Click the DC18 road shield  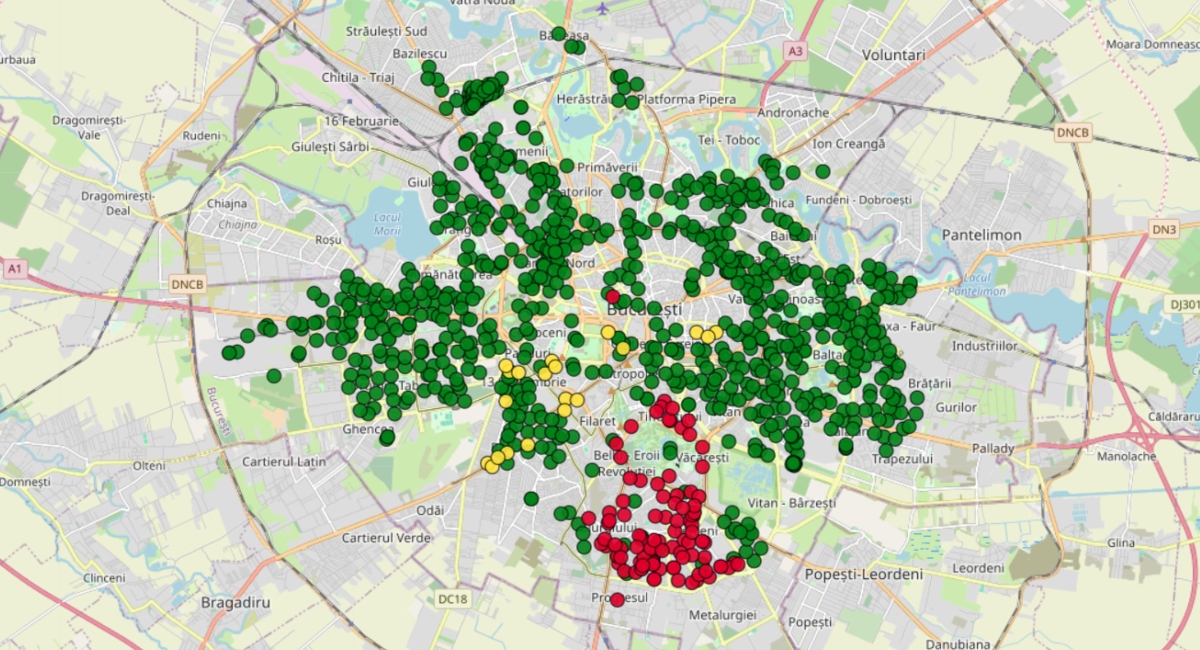452,599
